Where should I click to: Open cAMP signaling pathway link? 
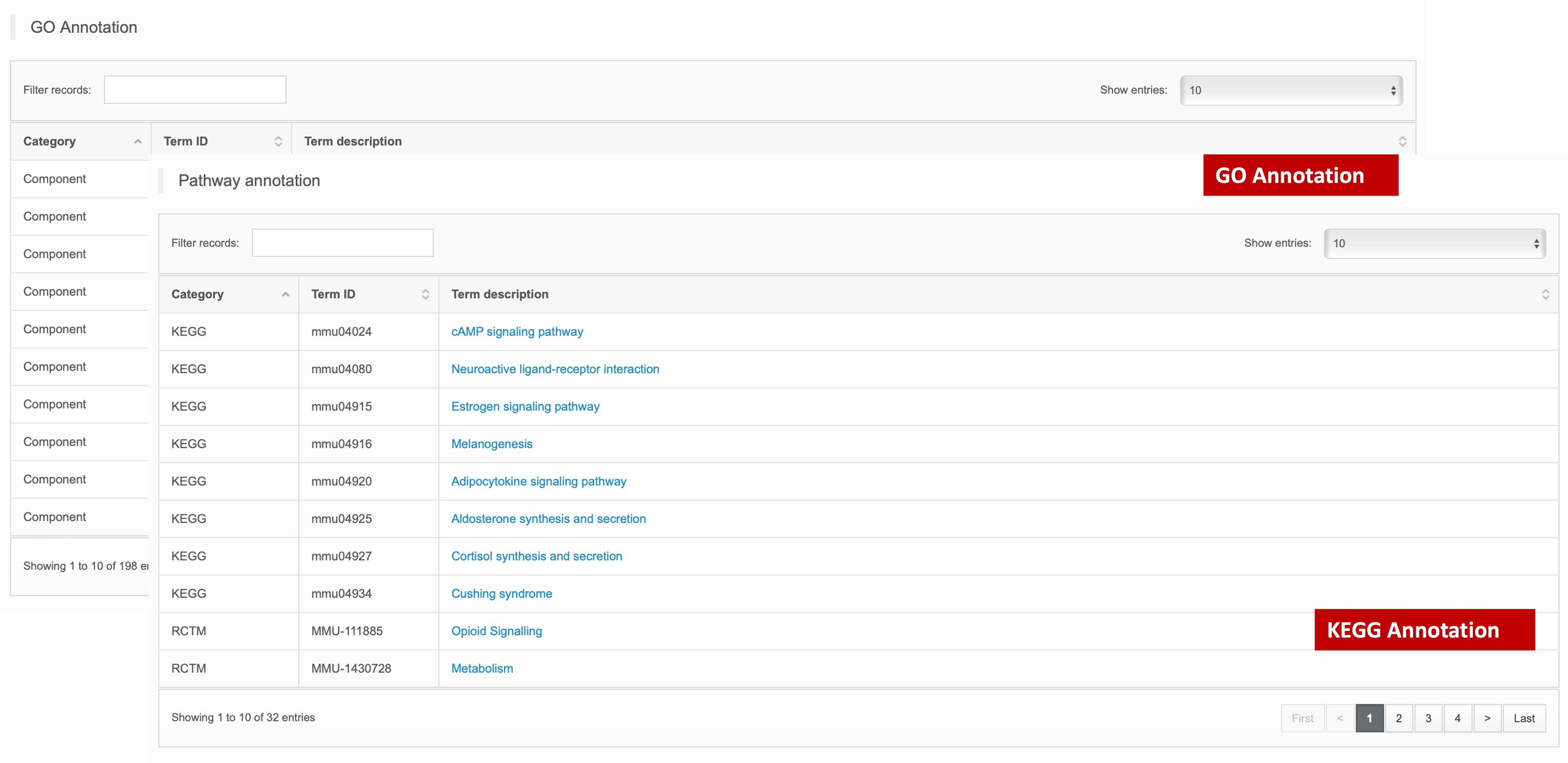[x=517, y=331]
